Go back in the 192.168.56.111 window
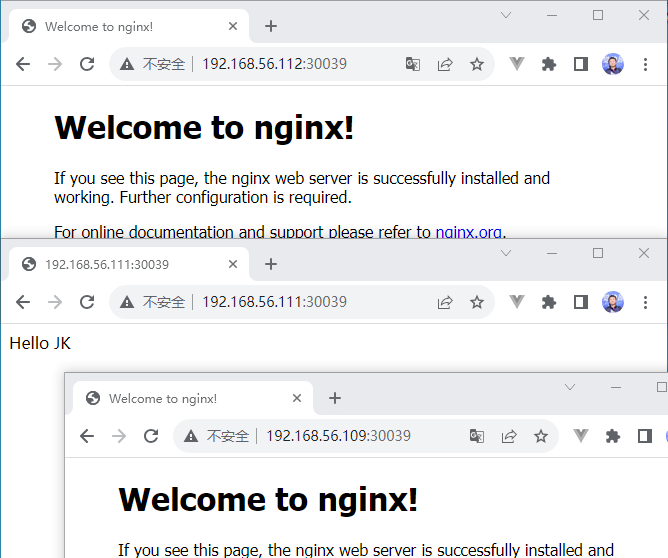 point(23,302)
